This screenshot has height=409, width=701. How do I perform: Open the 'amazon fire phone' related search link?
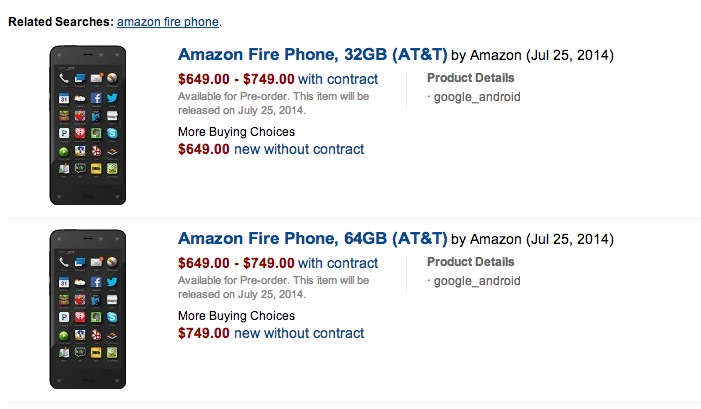(x=168, y=21)
